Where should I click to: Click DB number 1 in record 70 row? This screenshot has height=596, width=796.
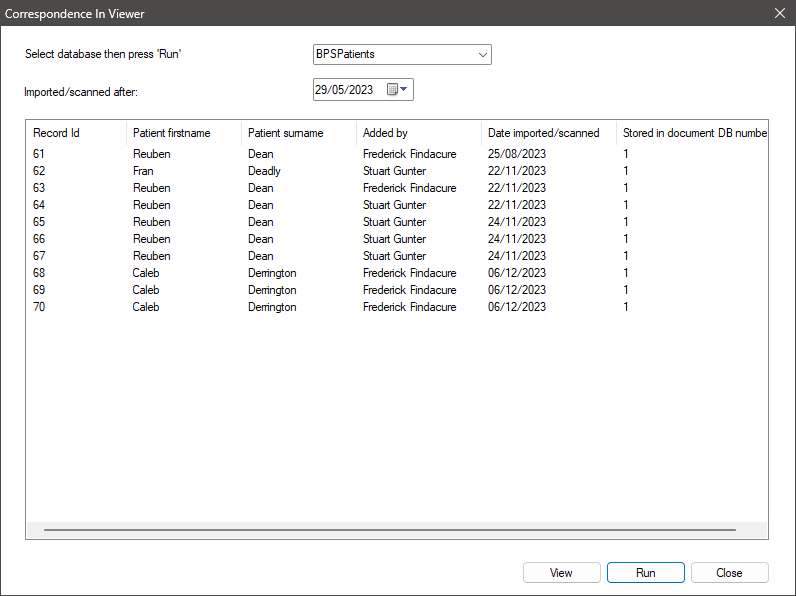click(626, 307)
